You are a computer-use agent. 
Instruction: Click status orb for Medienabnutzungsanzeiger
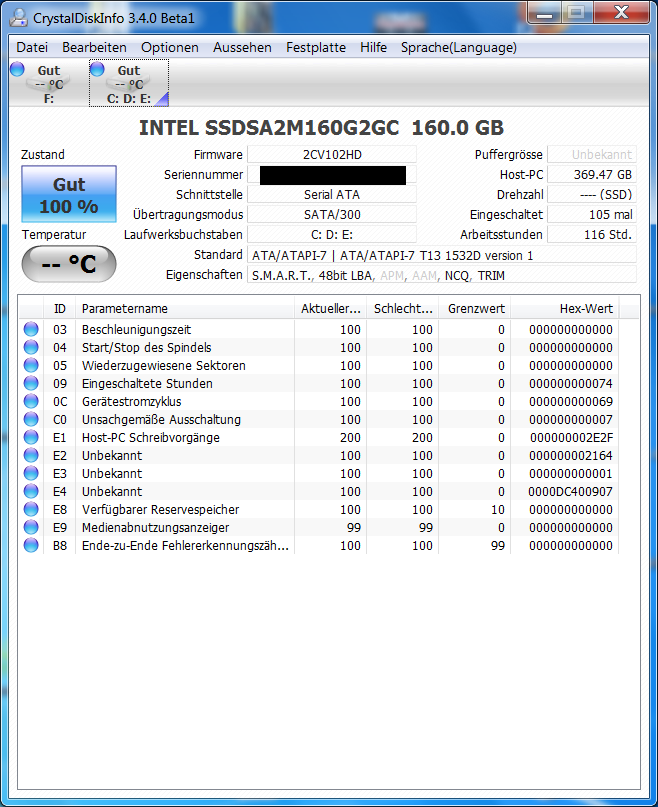(31, 527)
